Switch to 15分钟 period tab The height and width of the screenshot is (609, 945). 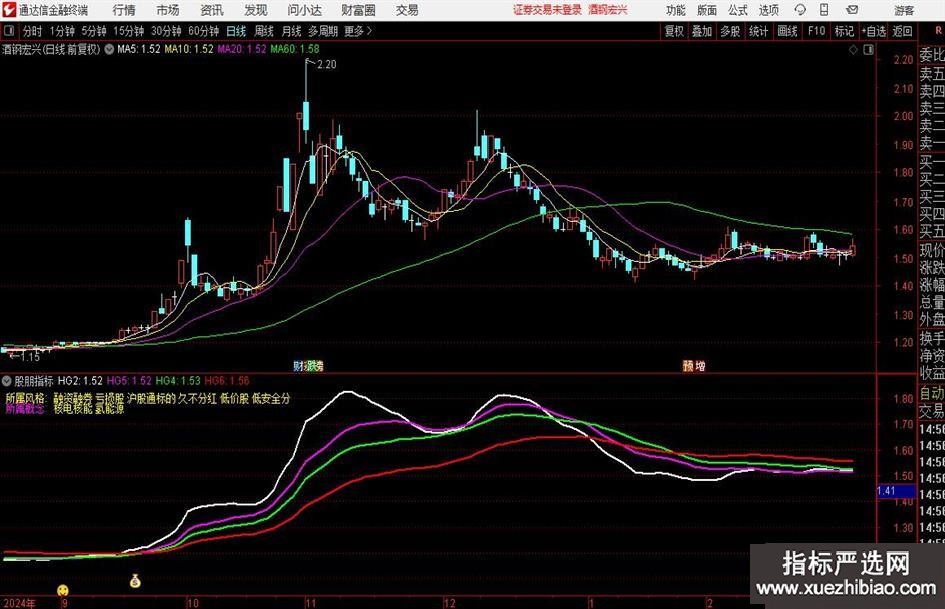(x=129, y=31)
